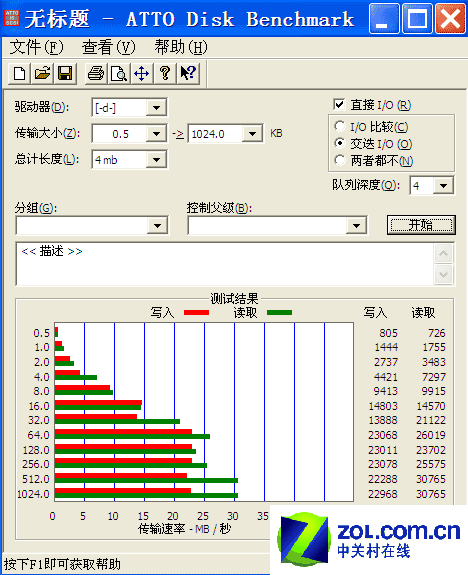Click the 64.0 row red write bar
The image size is (468, 575).
coord(123,431)
